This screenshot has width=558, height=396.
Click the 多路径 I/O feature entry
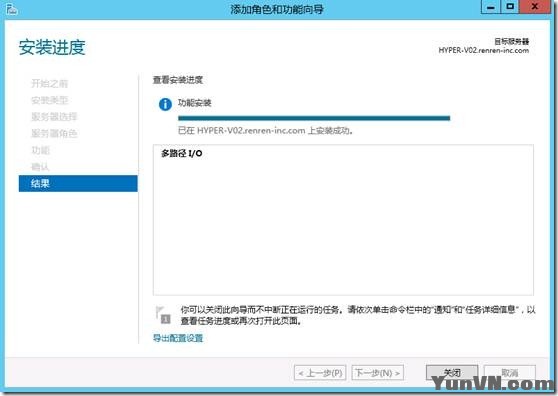click(182, 153)
